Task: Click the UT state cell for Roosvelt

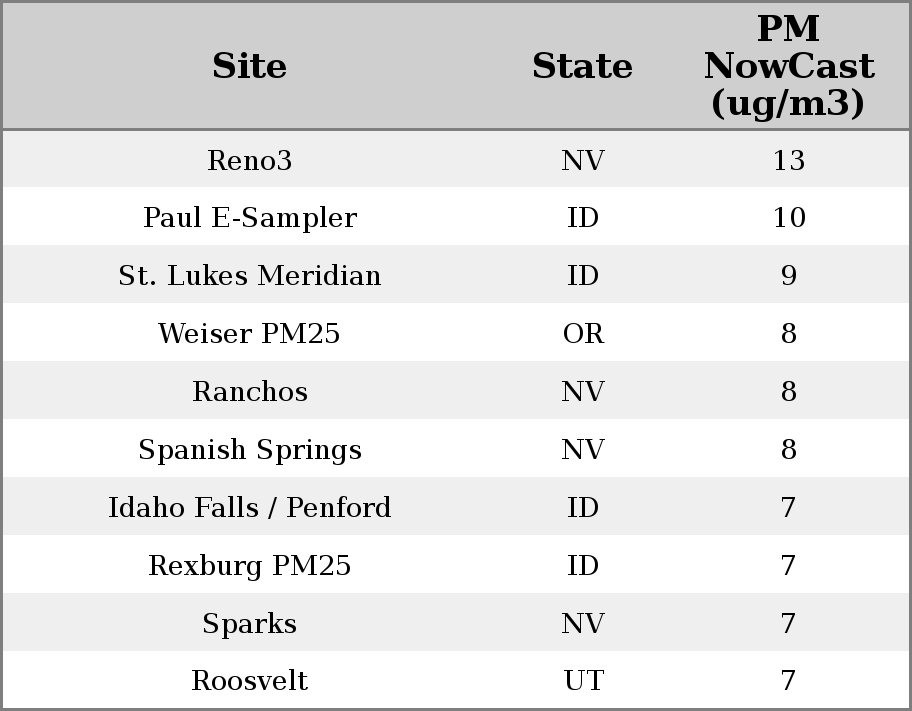Action: 583,681
